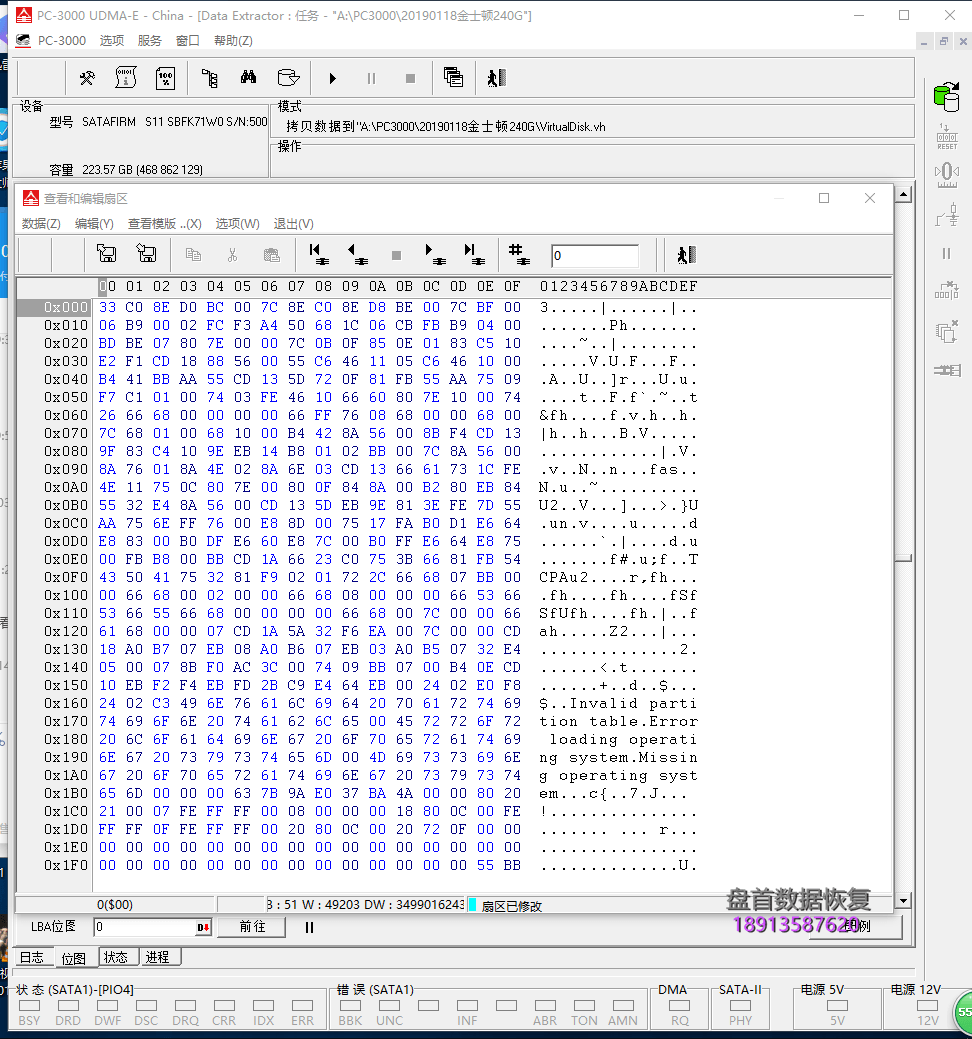Click the disk with arrow icon
The image size is (972, 1039).
288,78
